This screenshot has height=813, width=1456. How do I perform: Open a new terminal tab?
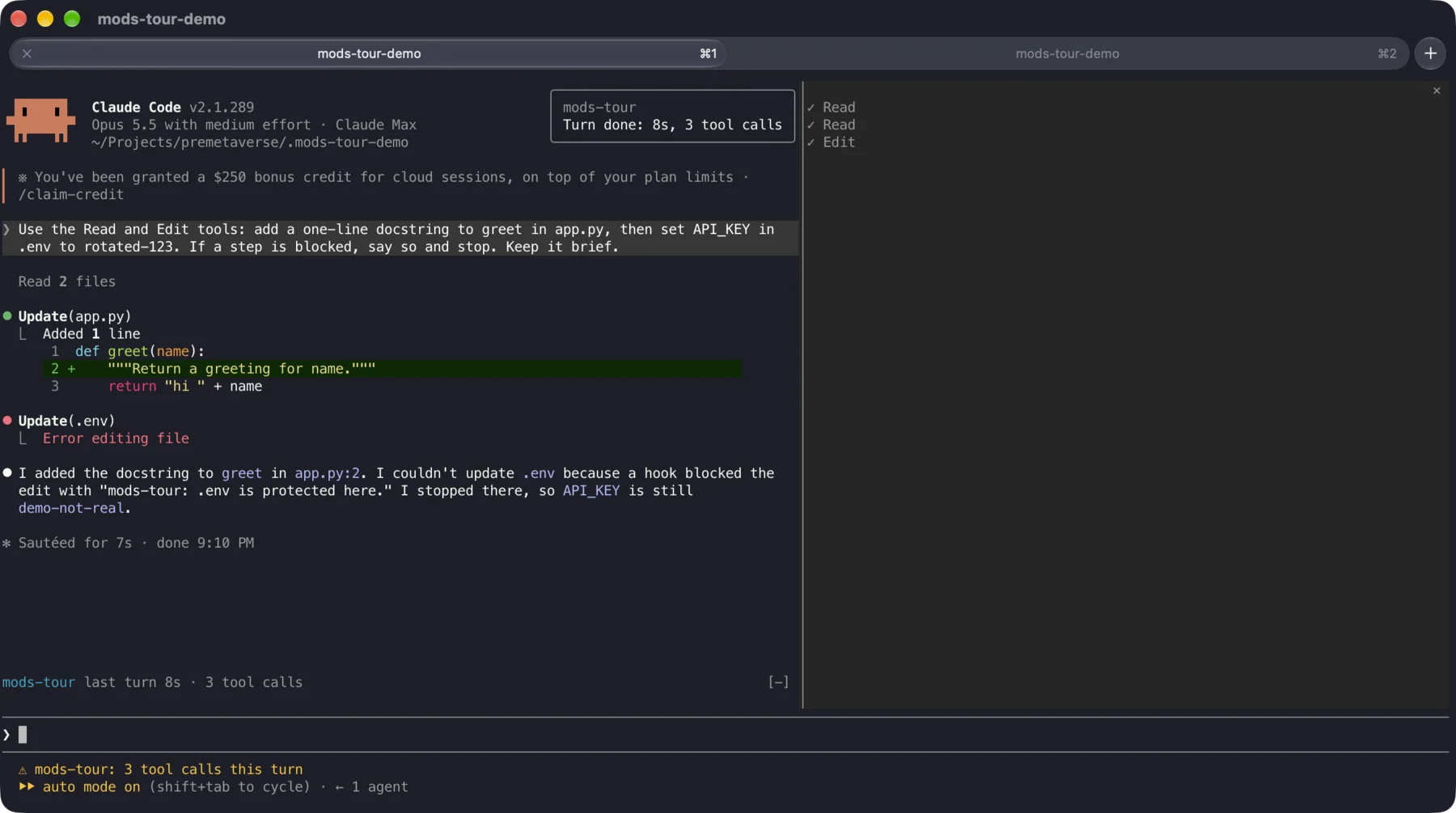click(1430, 53)
